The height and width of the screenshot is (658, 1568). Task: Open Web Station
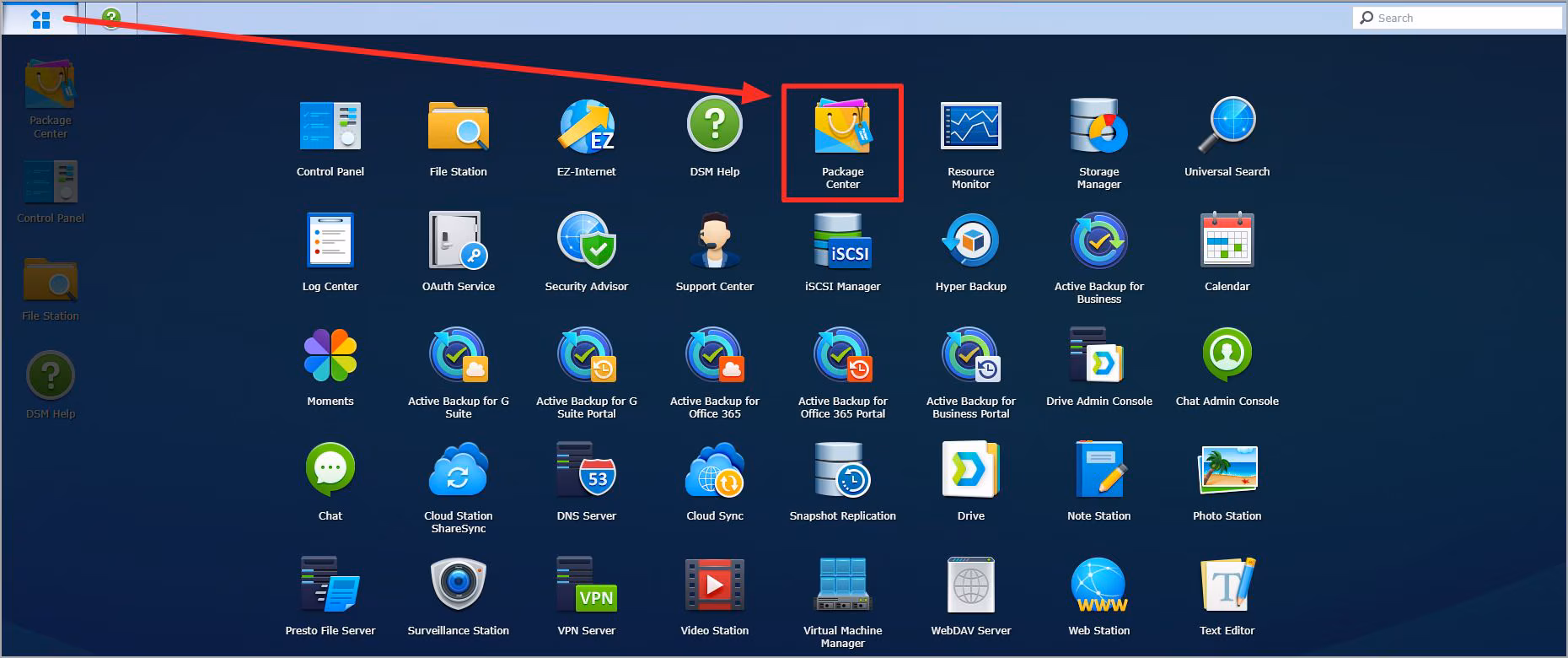pos(1099,596)
